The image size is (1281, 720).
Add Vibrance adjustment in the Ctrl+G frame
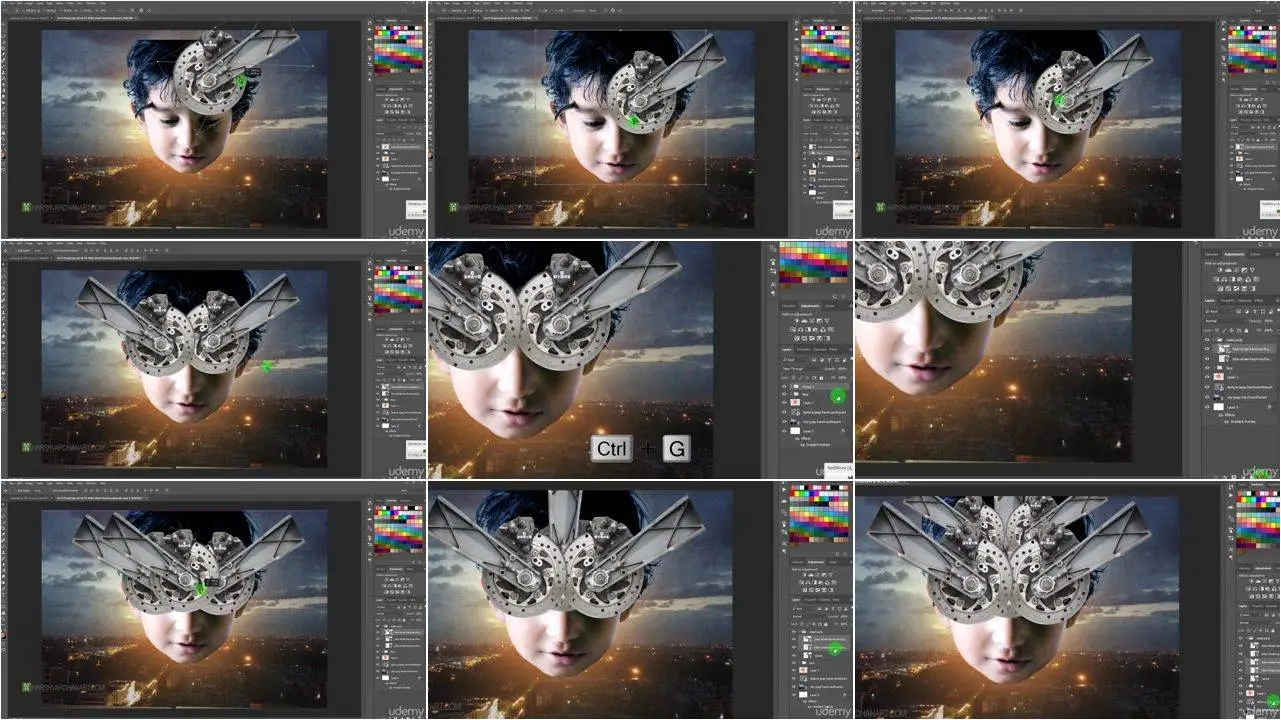pos(827,321)
